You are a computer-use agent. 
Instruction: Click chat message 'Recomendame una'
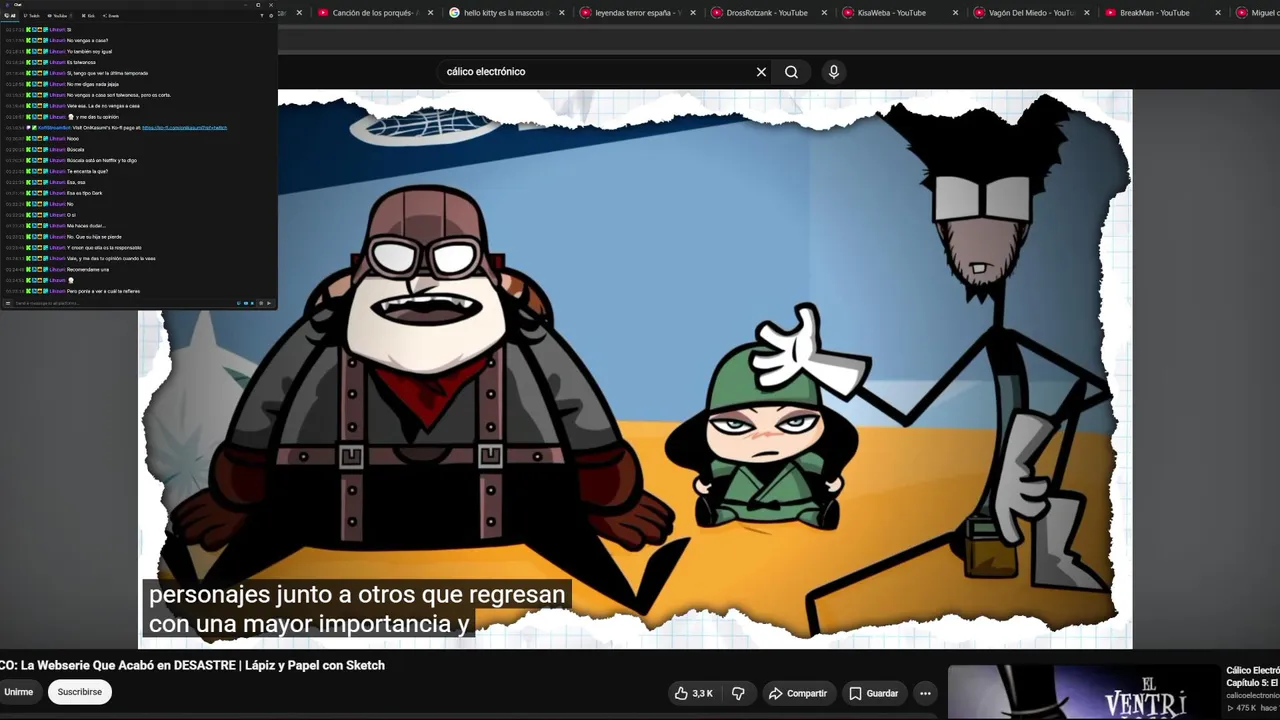coord(88,269)
